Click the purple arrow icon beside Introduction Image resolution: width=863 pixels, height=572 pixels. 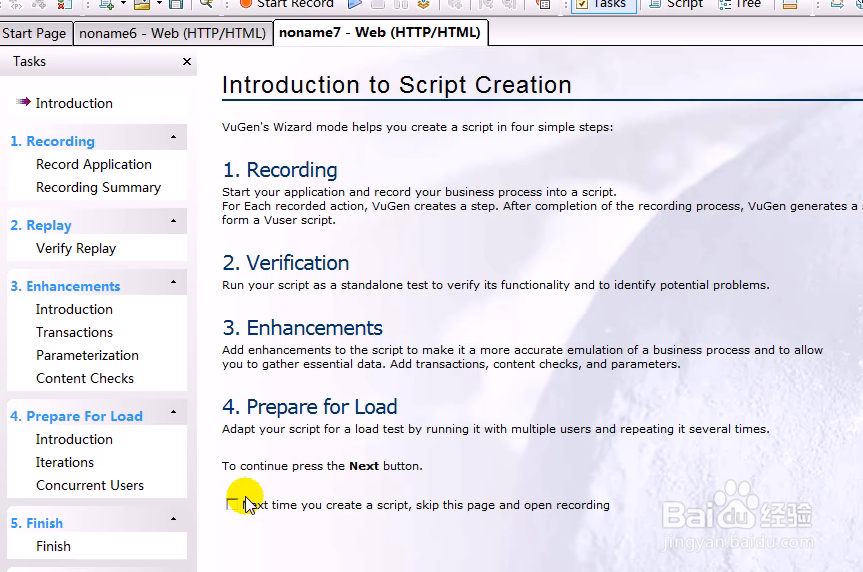23,102
